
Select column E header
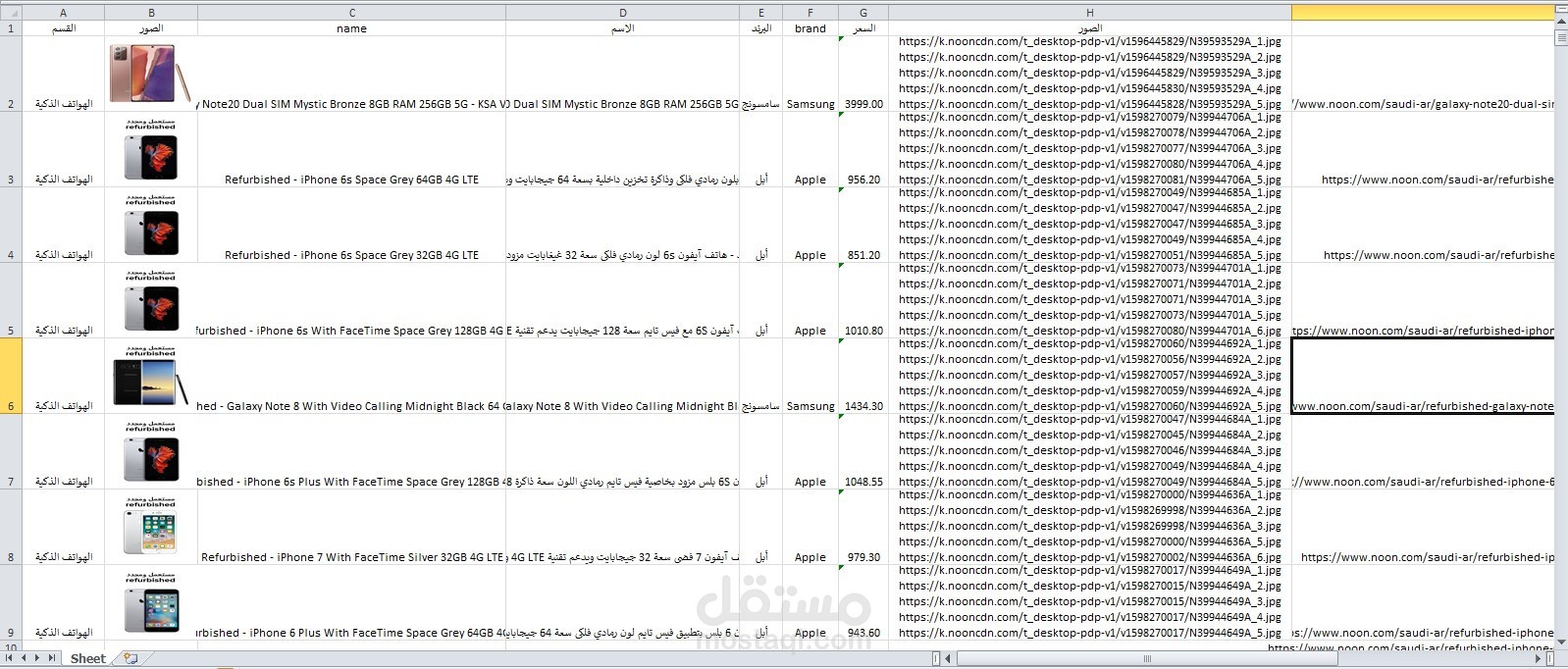point(761,13)
